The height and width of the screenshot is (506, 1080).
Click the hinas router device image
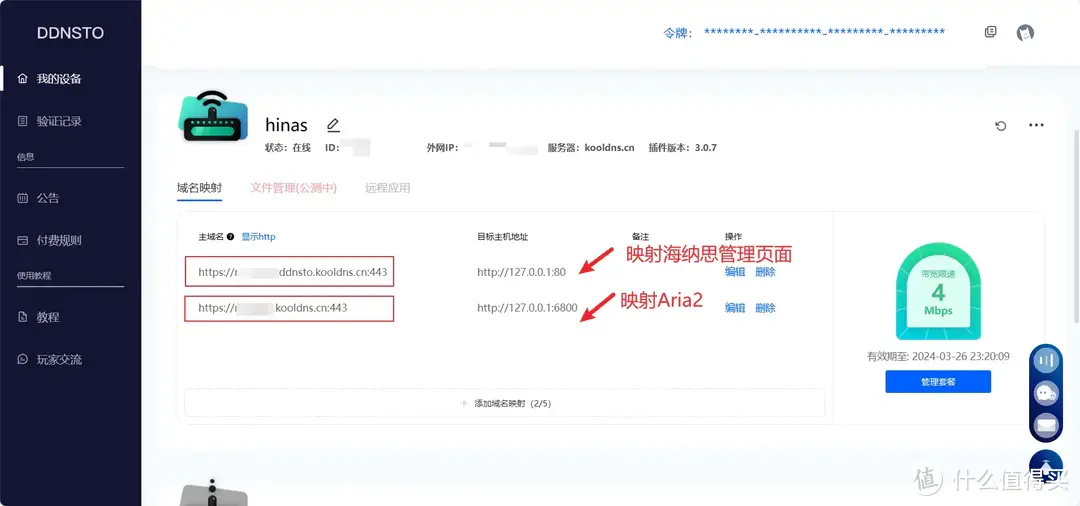213,116
